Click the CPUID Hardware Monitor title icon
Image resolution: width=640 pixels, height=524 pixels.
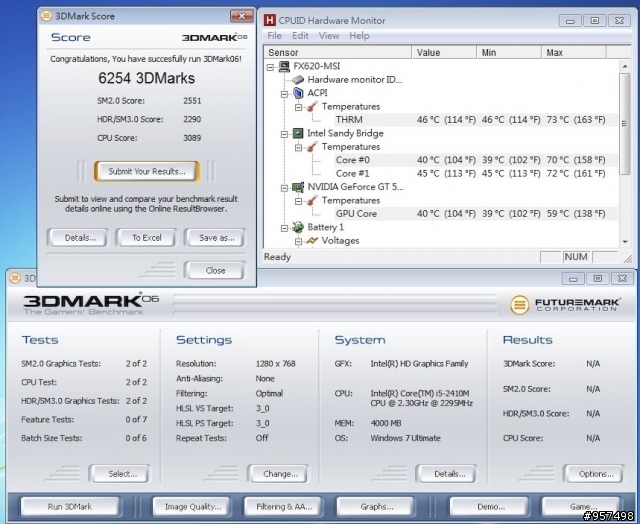pos(269,20)
